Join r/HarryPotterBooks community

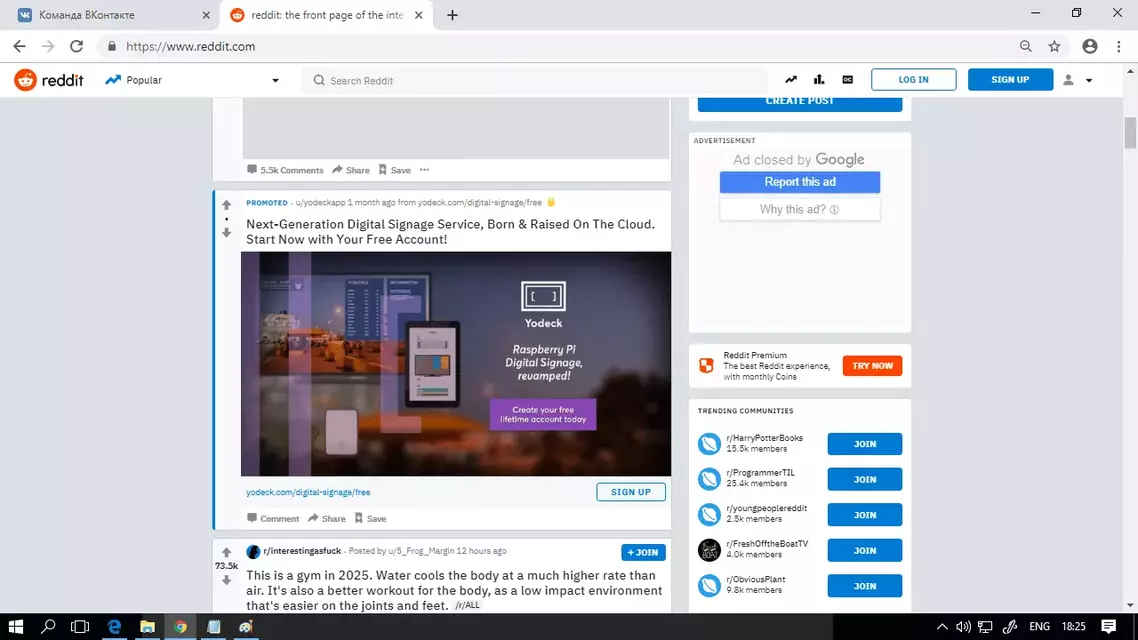864,444
